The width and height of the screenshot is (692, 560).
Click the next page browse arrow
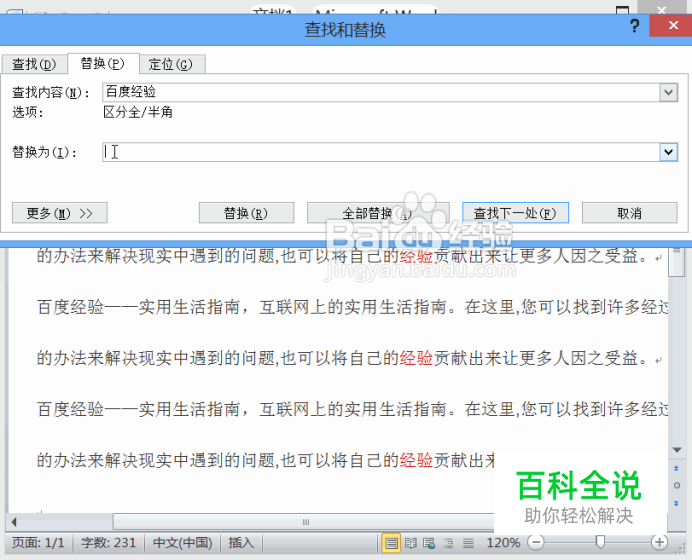(677, 503)
